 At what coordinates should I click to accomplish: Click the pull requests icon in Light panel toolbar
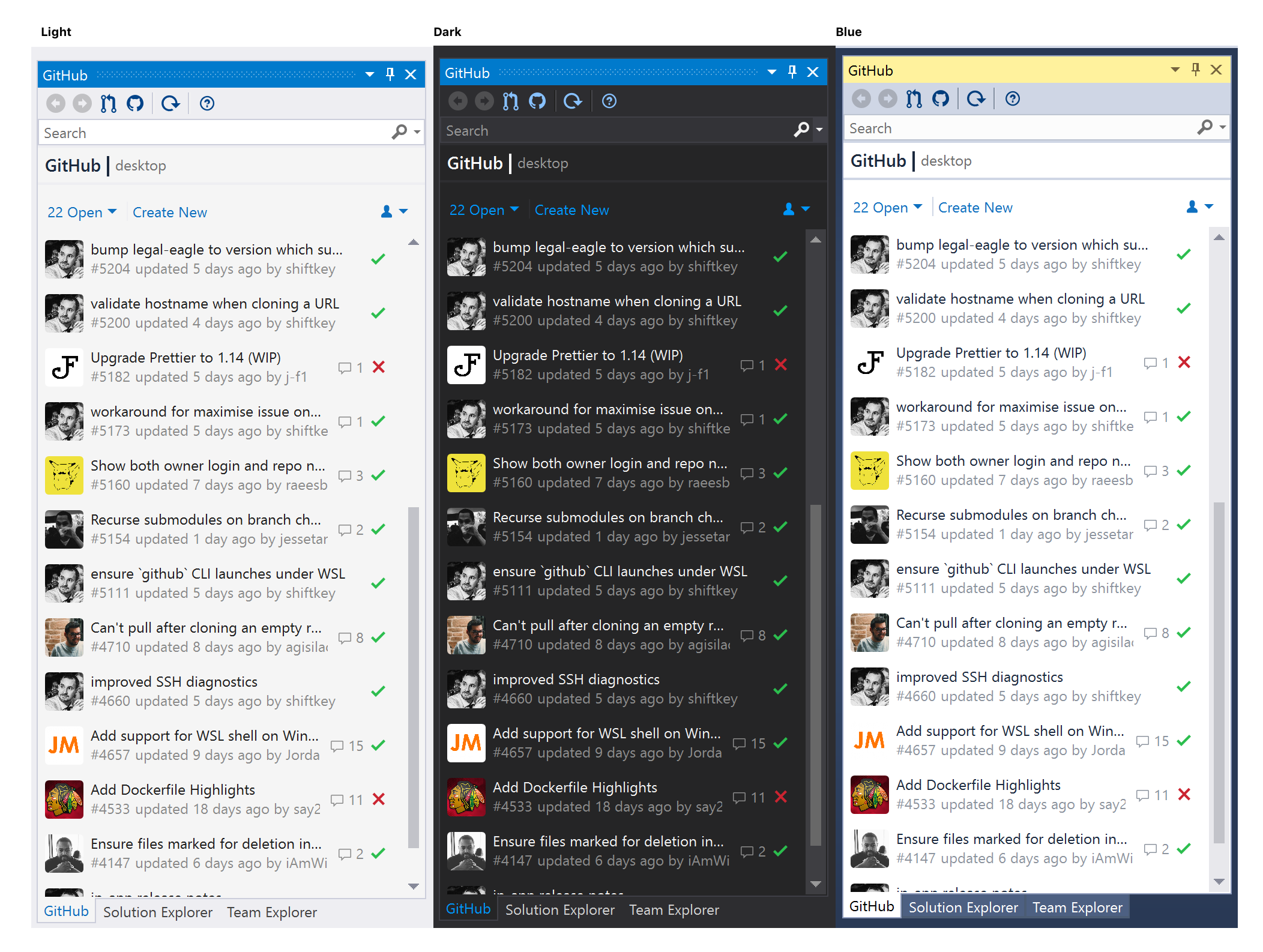click(x=109, y=104)
